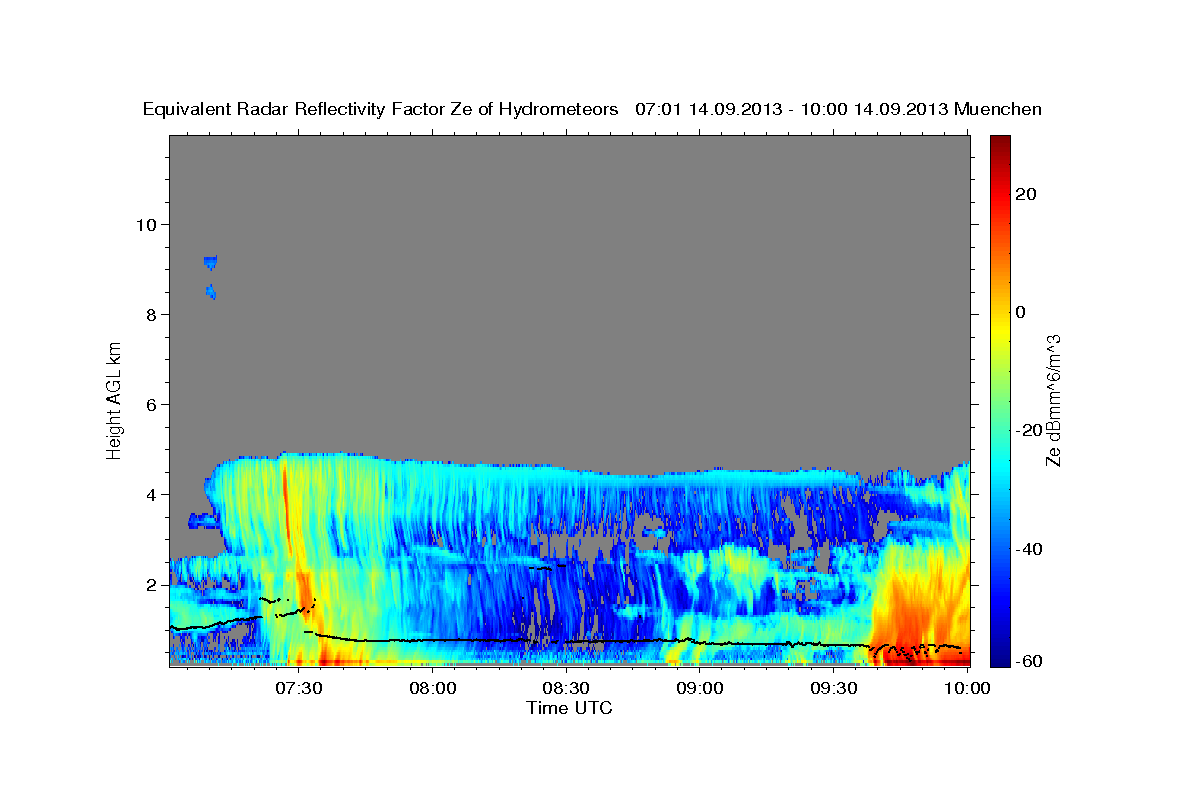Viewport: 1200px width, 800px height.
Task: Click the colorbar label '0'
Action: point(1021,312)
